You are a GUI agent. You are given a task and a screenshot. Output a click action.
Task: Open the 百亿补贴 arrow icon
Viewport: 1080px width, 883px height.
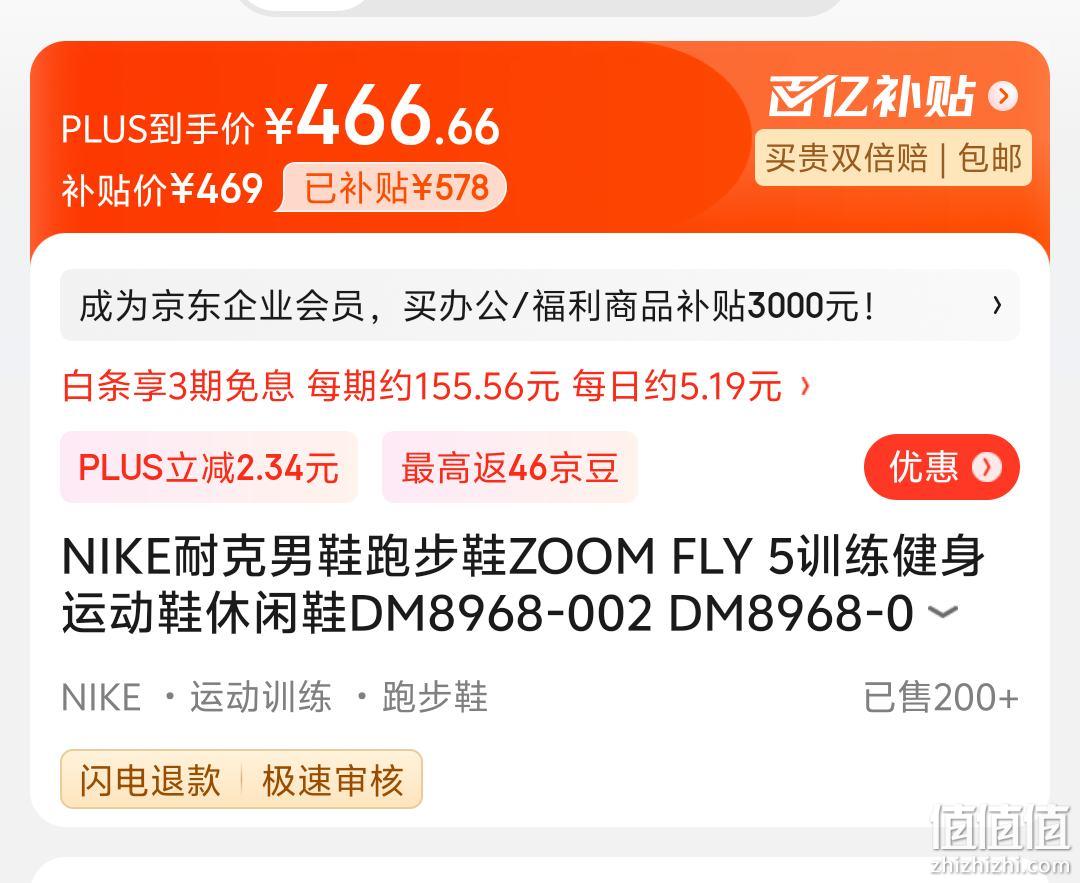click(x=1002, y=96)
